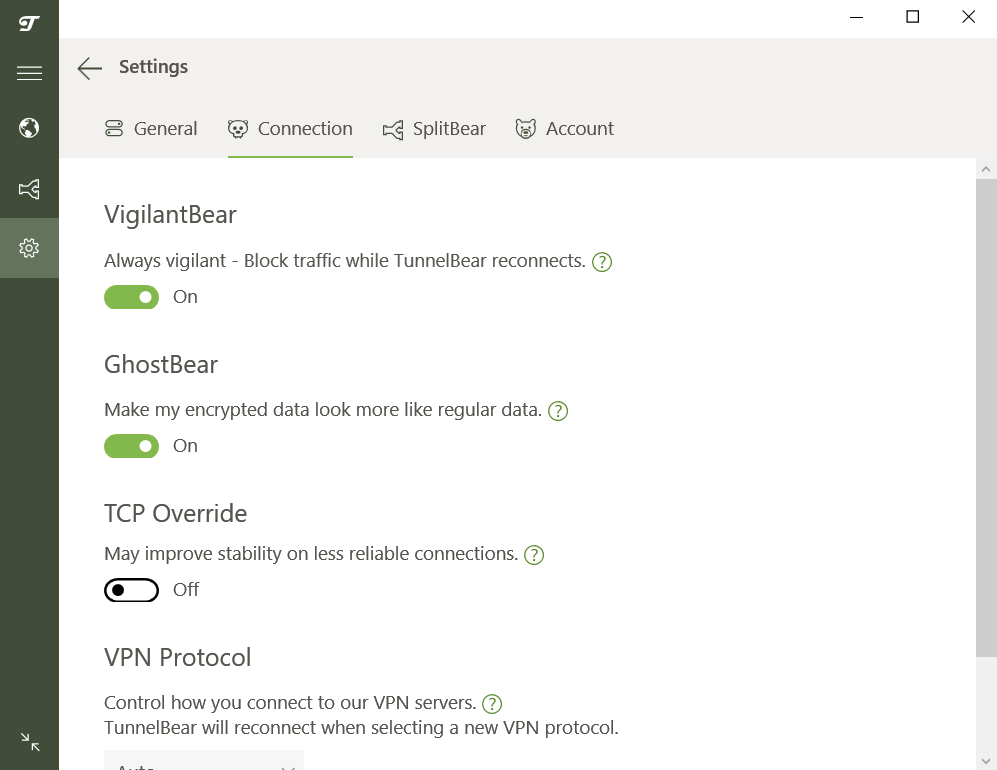Switch to the SplitBear tab
The image size is (997, 770).
[434, 129]
